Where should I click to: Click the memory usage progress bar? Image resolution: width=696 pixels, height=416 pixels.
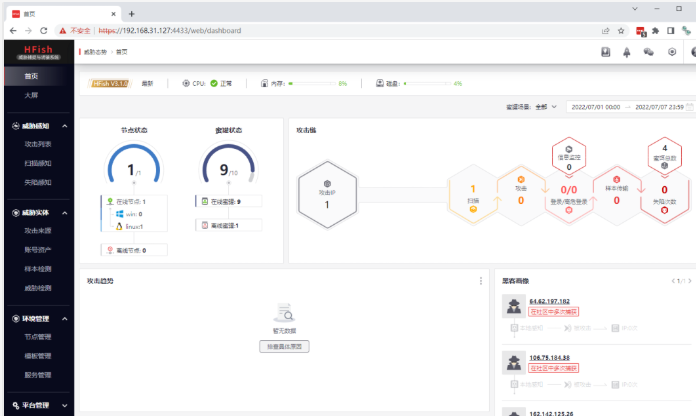[x=312, y=83]
